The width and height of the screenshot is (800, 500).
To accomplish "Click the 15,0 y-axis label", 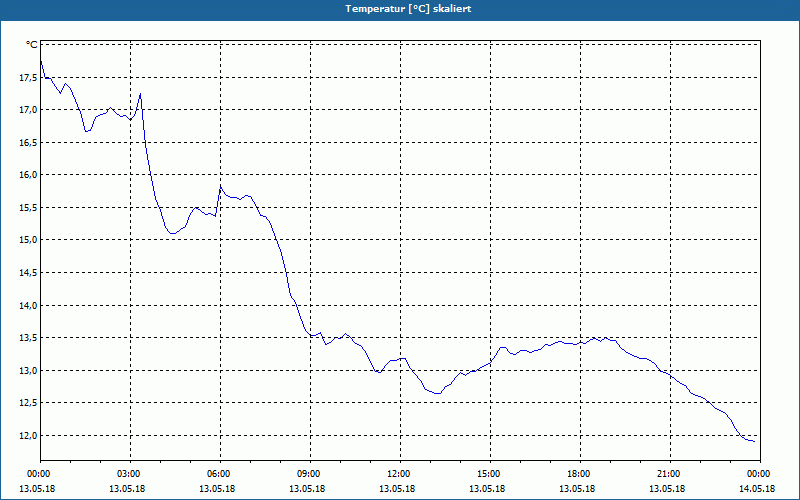I will [x=28, y=240].
